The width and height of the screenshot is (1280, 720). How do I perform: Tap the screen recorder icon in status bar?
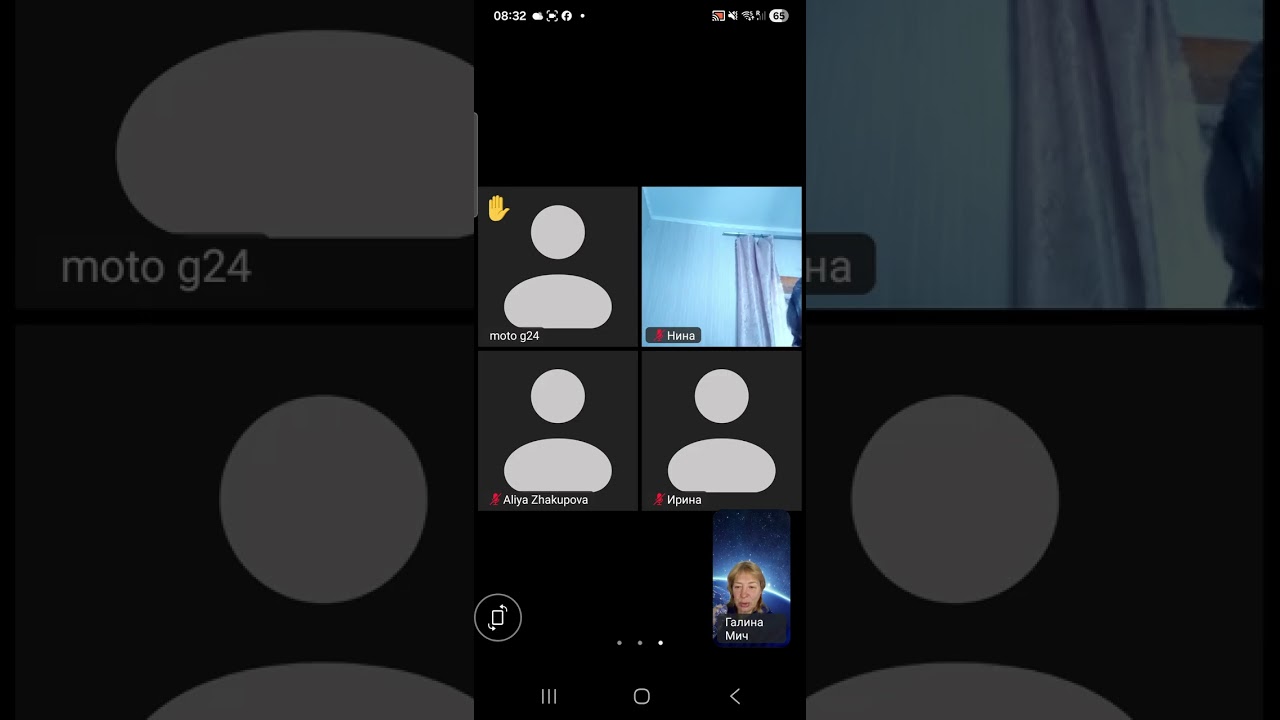point(552,16)
